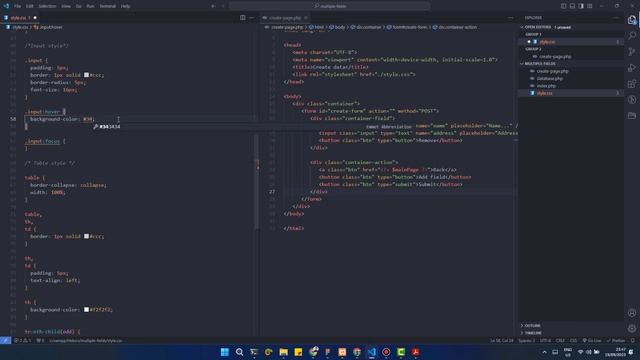The width and height of the screenshot is (640, 360).
Task: Open the Selection menu
Action: coord(47,6)
